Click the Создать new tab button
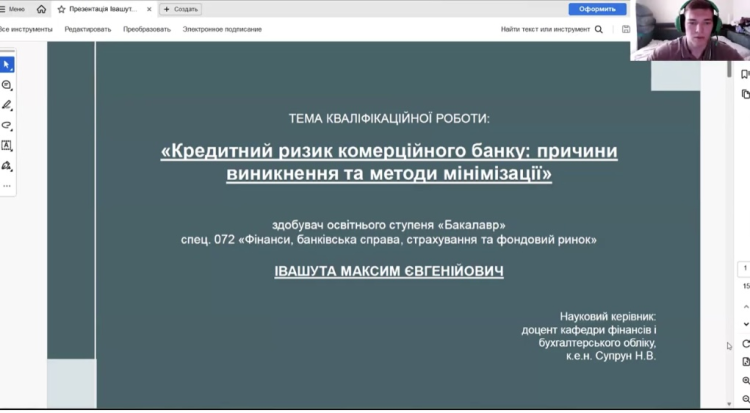Viewport: 750px width, 413px height. pos(181,9)
